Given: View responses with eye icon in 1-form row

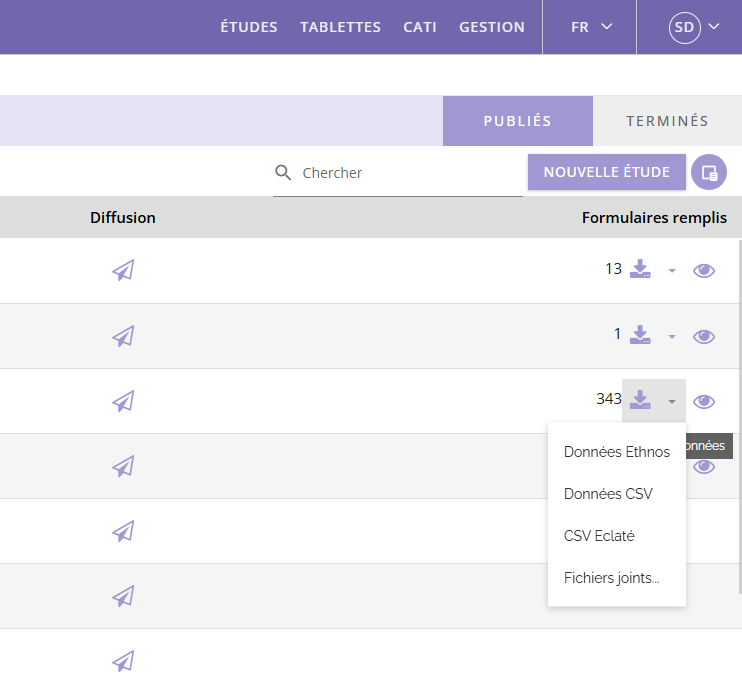Looking at the screenshot, I should (704, 336).
